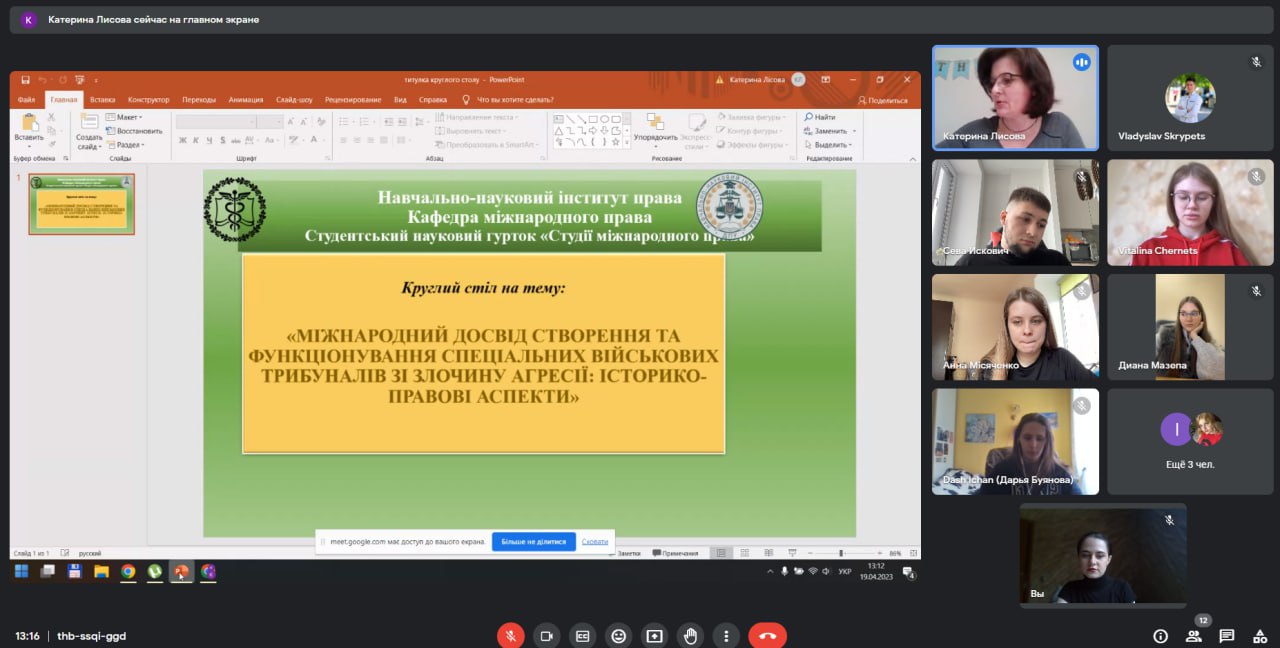
Task: Toggle the camera button in Meet
Action: pyautogui.click(x=547, y=636)
